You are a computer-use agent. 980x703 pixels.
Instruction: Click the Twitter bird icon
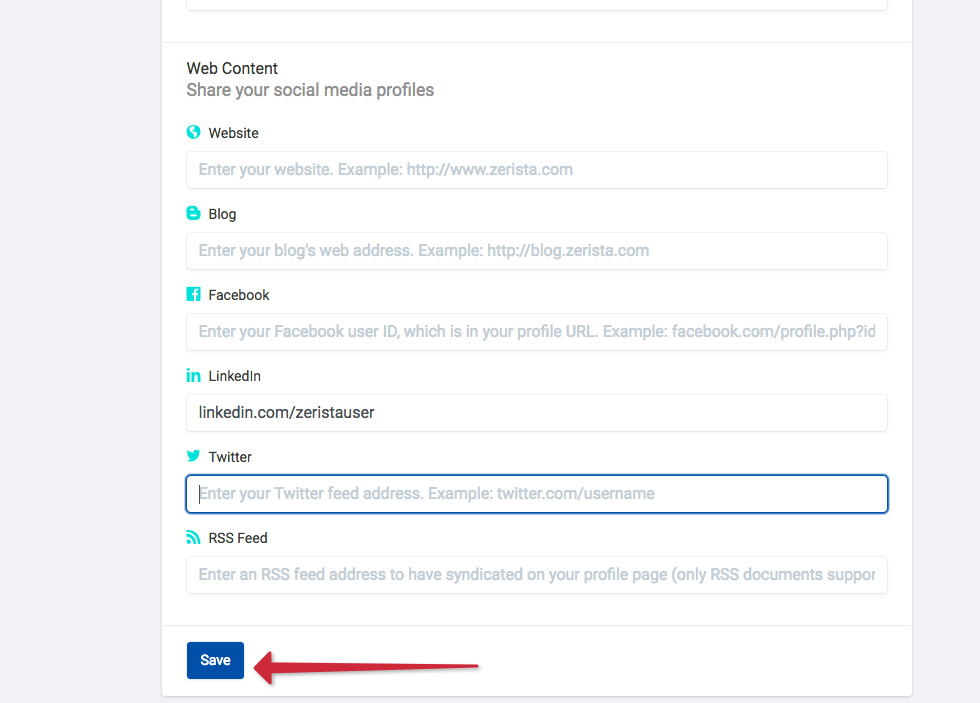(x=193, y=456)
